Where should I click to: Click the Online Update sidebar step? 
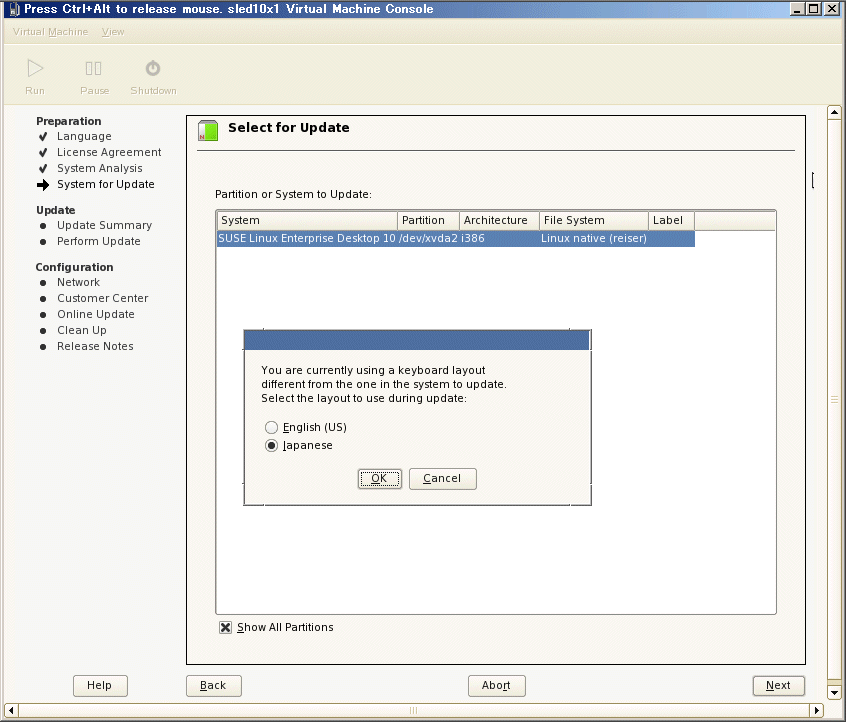[x=95, y=315]
